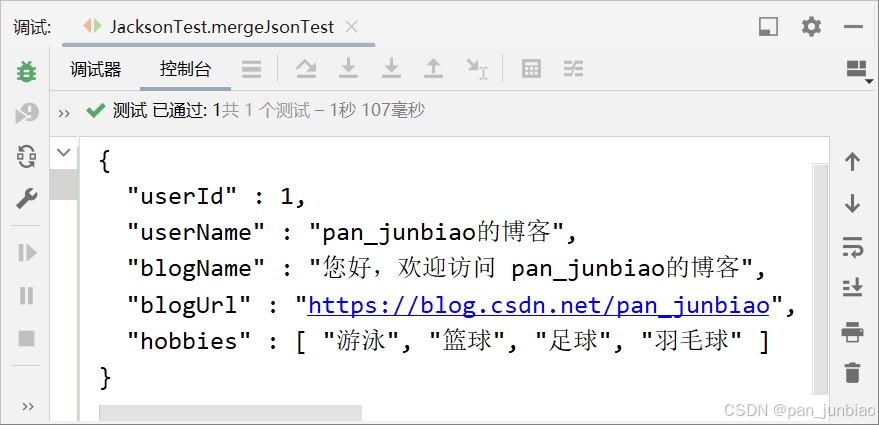Click the "足球" array value
The height and width of the screenshot is (425, 879).
pos(574,341)
